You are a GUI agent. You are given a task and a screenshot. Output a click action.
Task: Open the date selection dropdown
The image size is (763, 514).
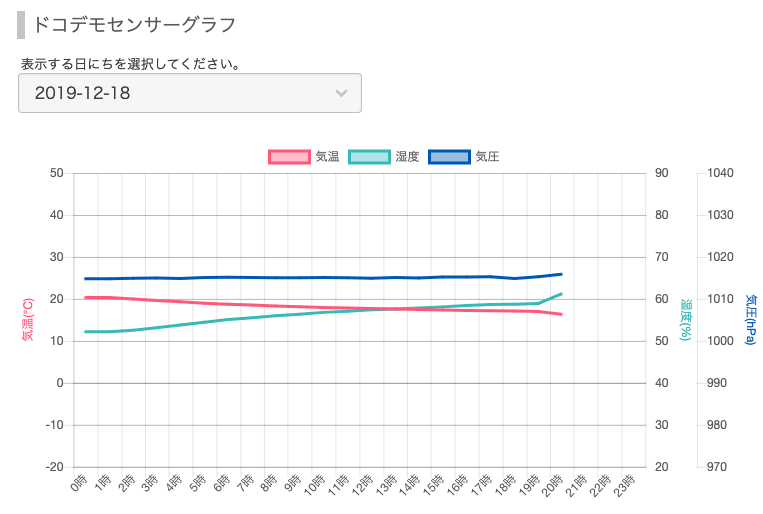(189, 93)
